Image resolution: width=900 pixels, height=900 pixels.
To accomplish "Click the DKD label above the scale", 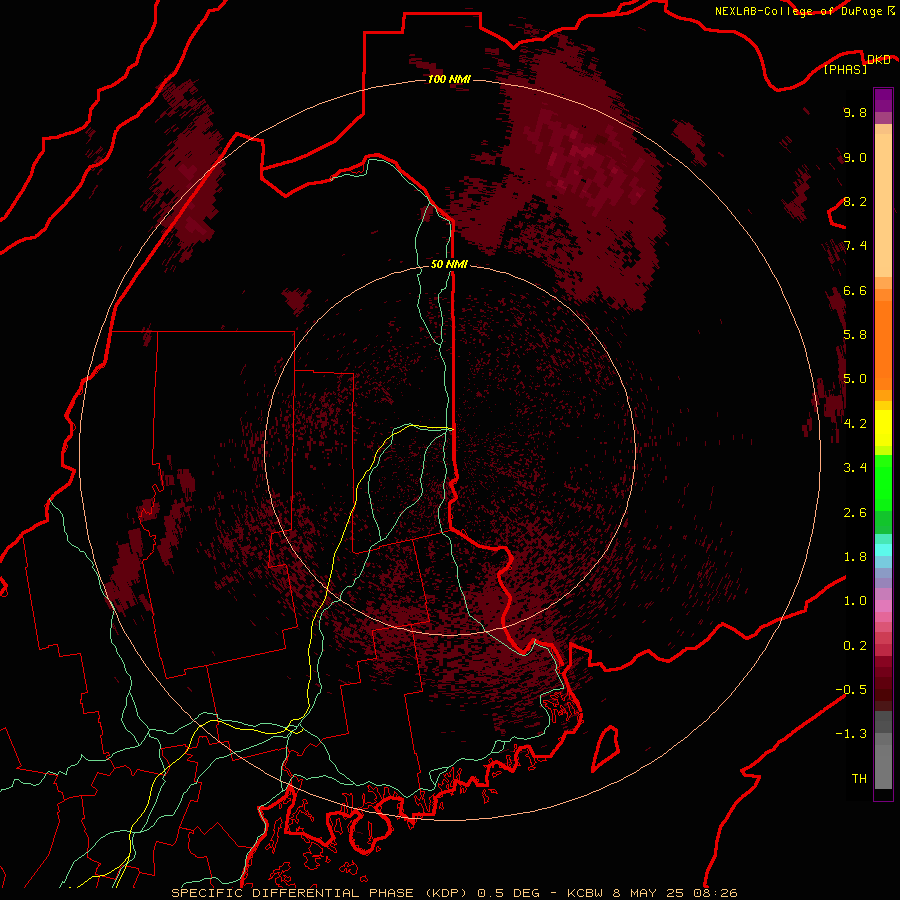I will (x=879, y=60).
